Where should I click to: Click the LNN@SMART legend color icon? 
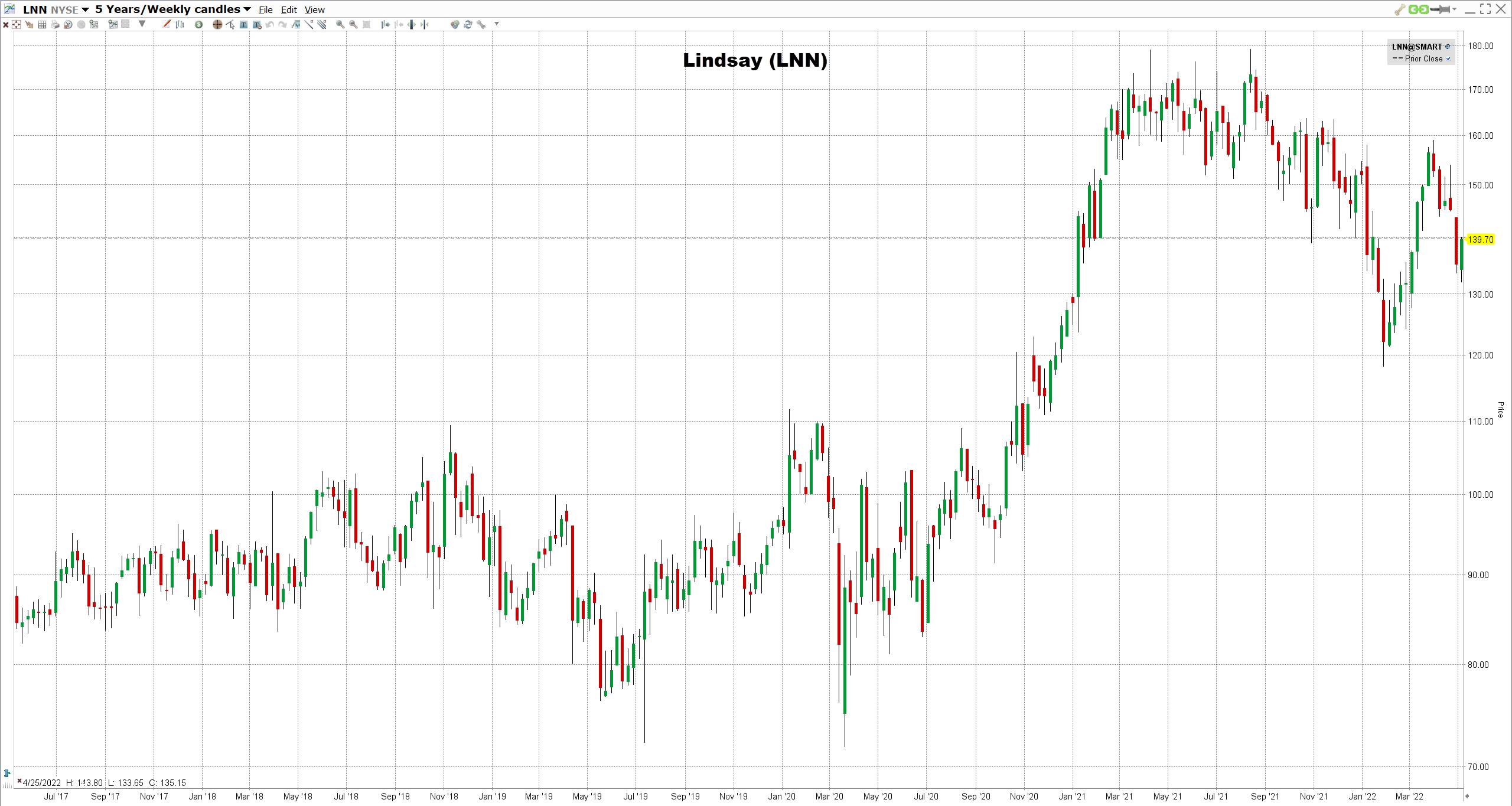pos(1448,47)
